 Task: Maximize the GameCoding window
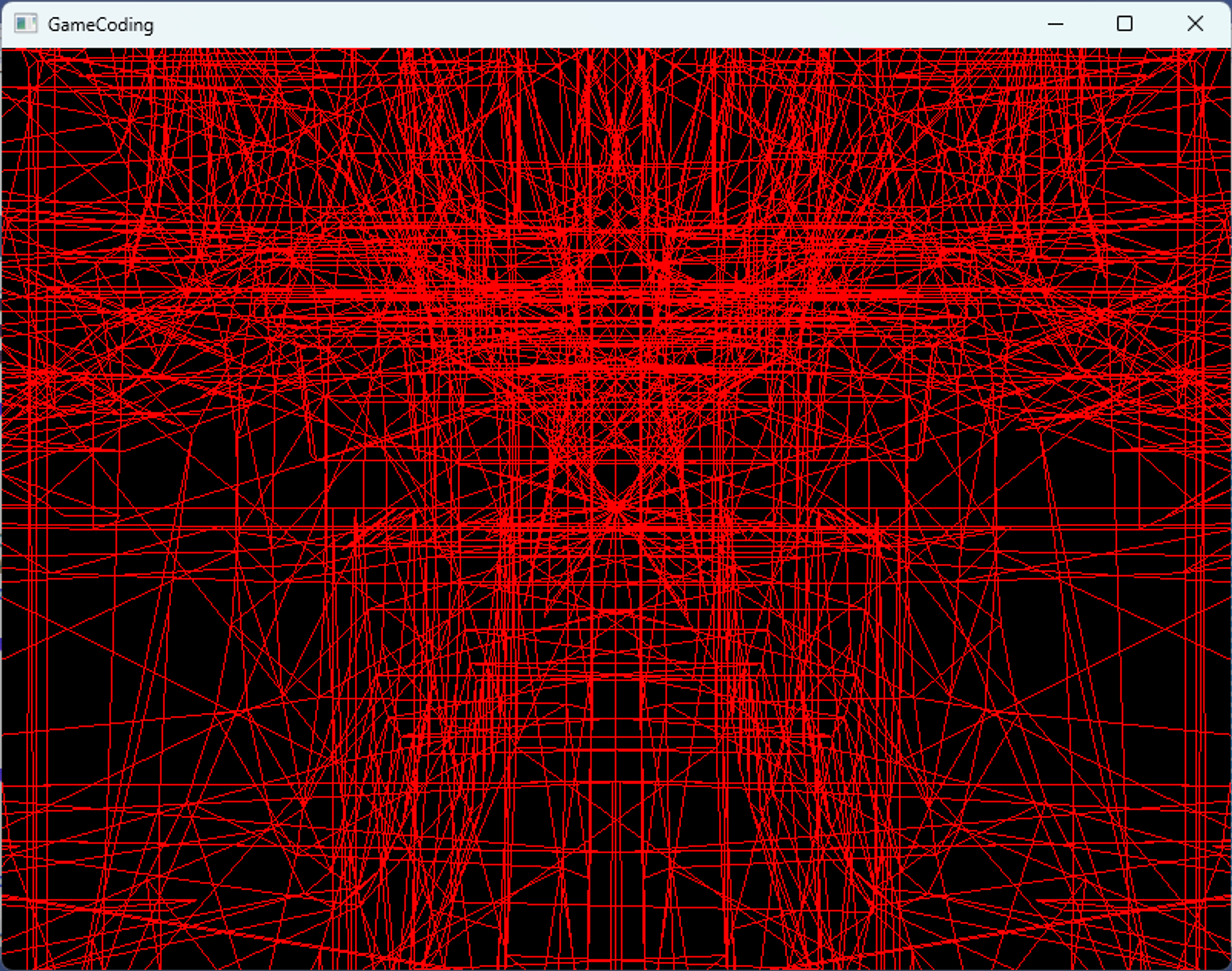(1124, 24)
